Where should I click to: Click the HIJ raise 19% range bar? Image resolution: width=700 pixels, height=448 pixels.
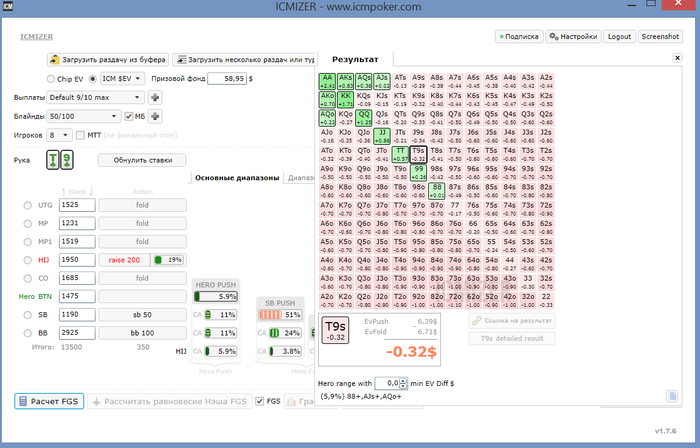coord(168,260)
